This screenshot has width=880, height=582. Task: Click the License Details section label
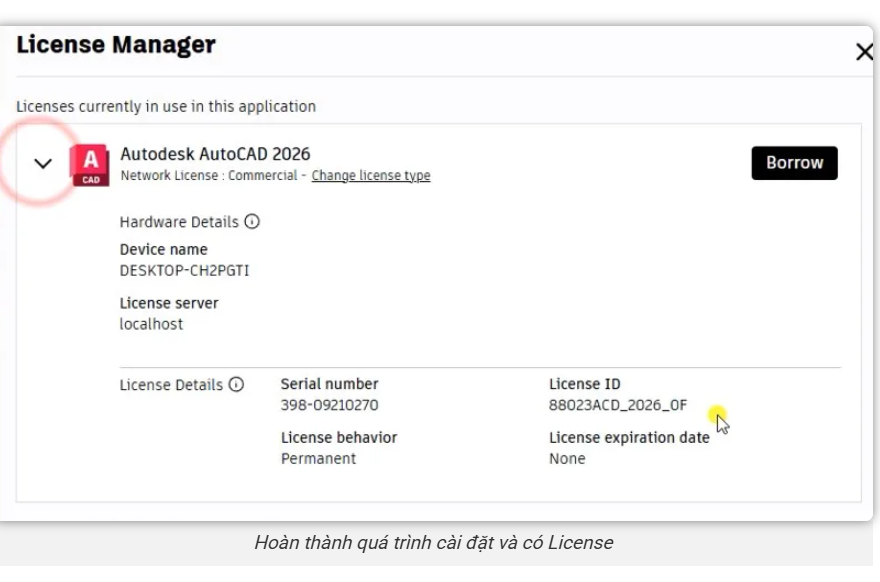click(171, 384)
